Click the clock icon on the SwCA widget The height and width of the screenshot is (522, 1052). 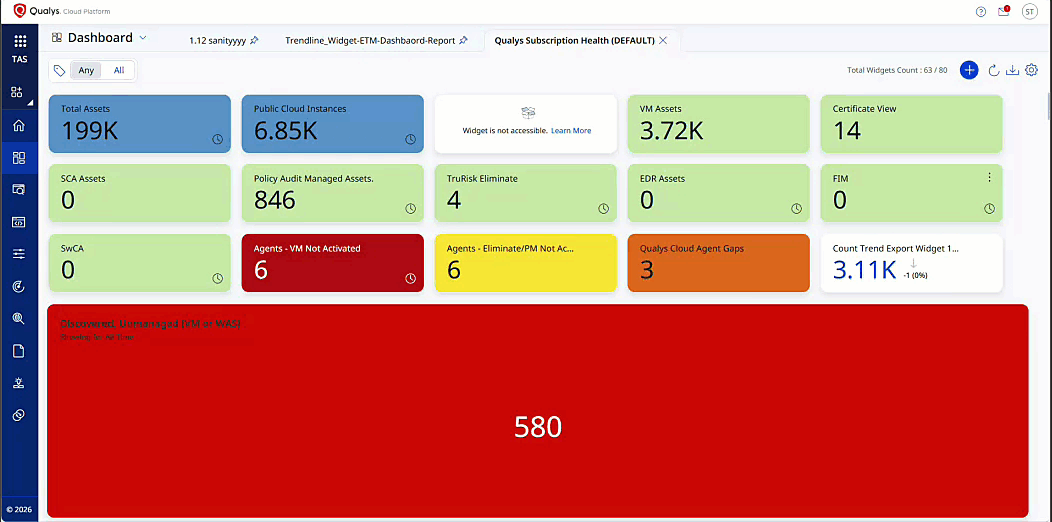click(x=217, y=278)
